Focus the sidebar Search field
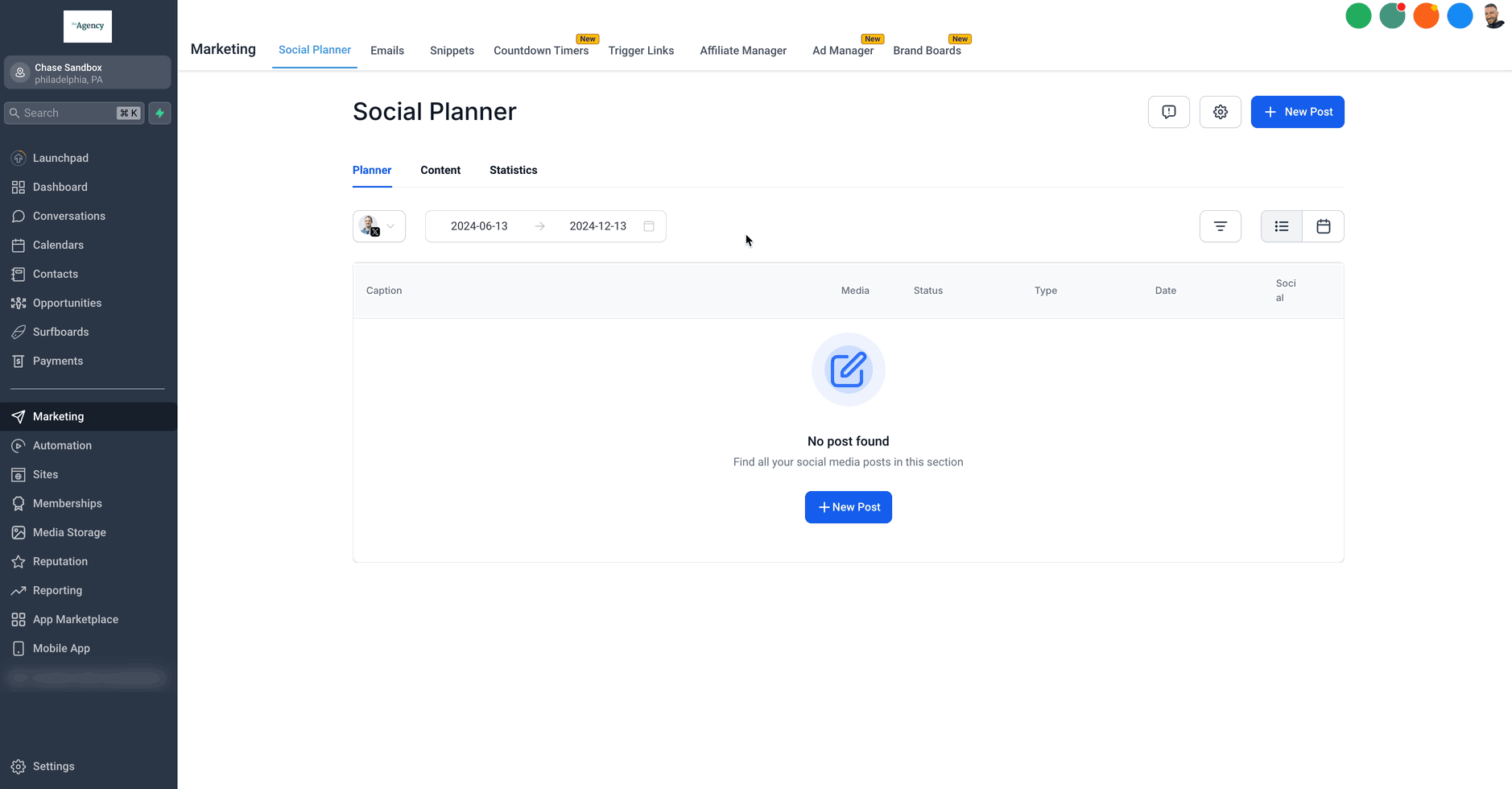The width and height of the screenshot is (1512, 789). tap(74, 113)
